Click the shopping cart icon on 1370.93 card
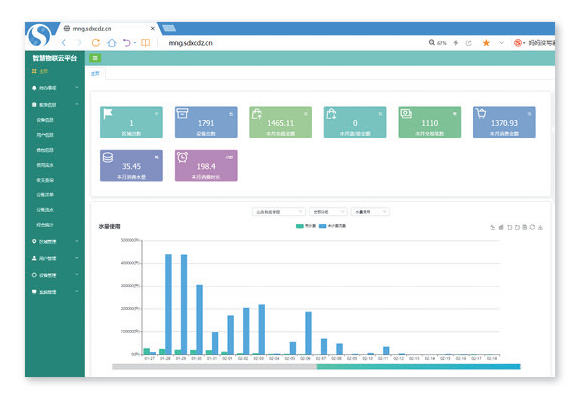The width and height of the screenshot is (577, 398). click(x=481, y=113)
